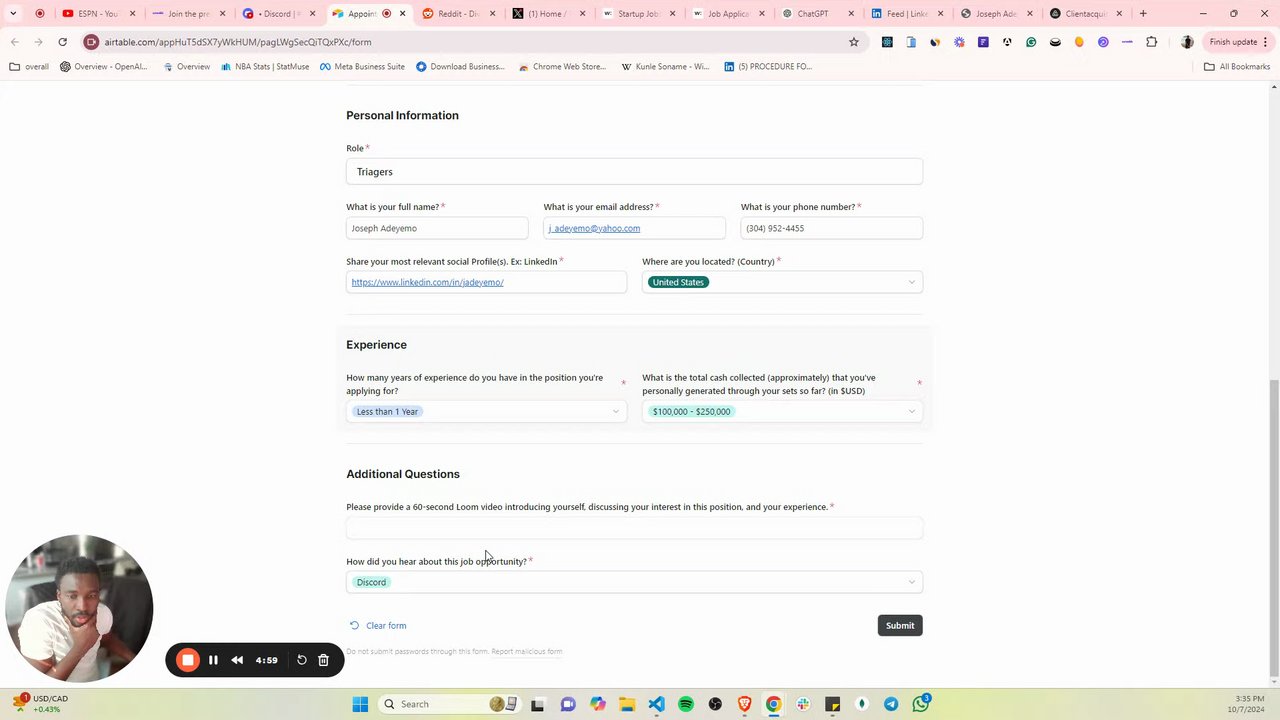
Task: Open OBS Studio from taskbar
Action: click(715, 704)
